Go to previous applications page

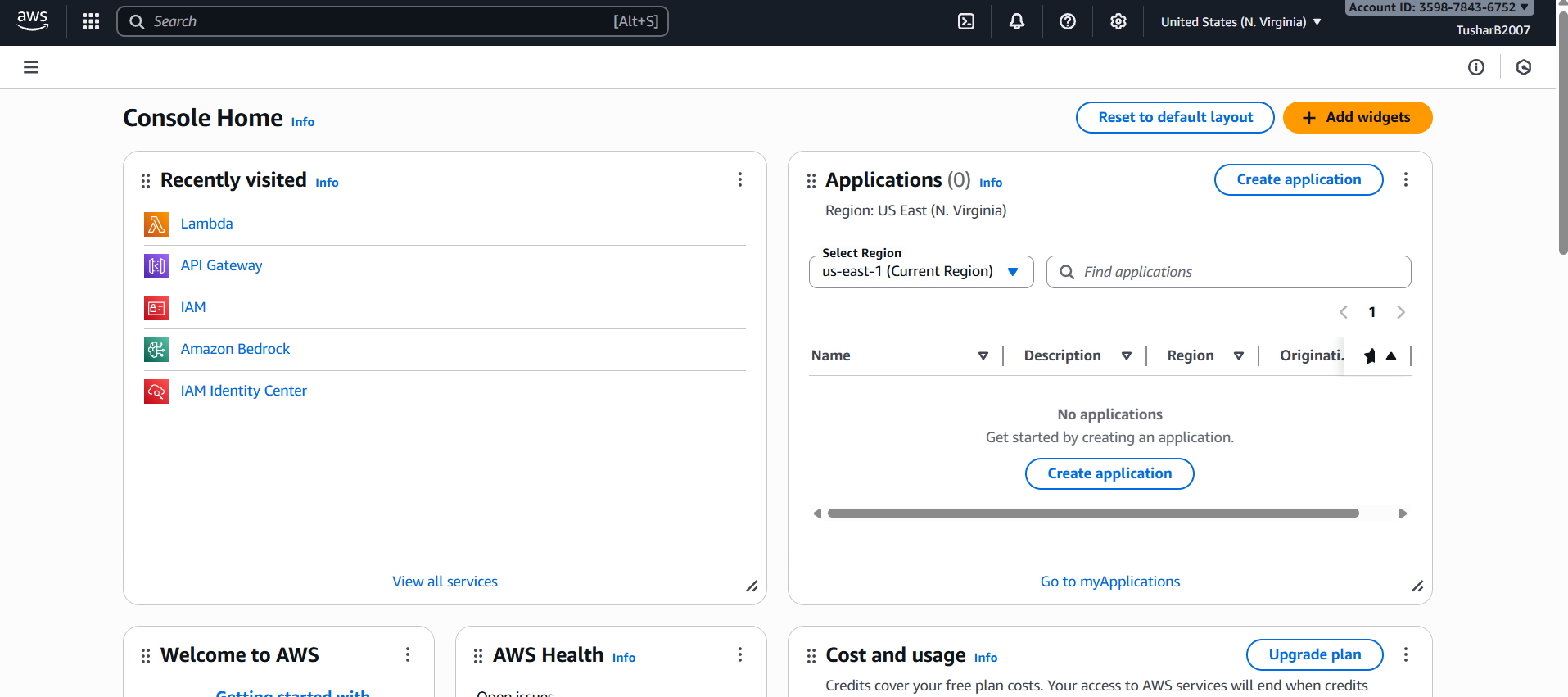1344,312
